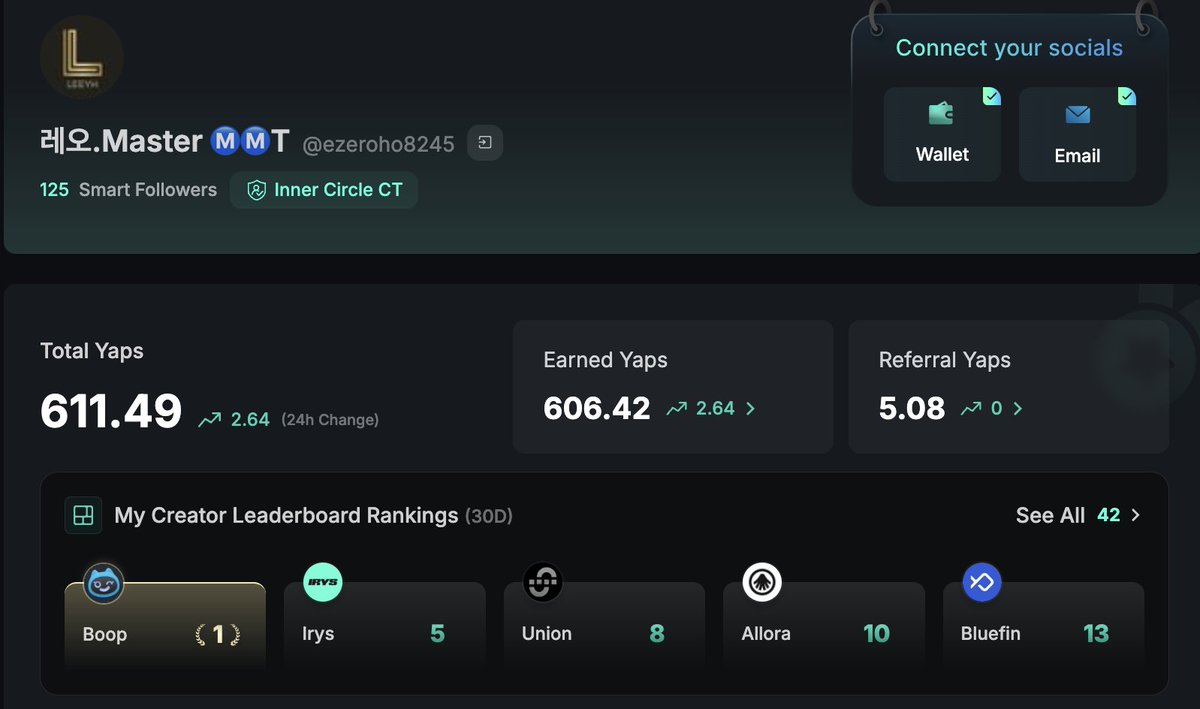Click the 125 Smart Followers text
This screenshot has height=709, width=1200.
128,190
